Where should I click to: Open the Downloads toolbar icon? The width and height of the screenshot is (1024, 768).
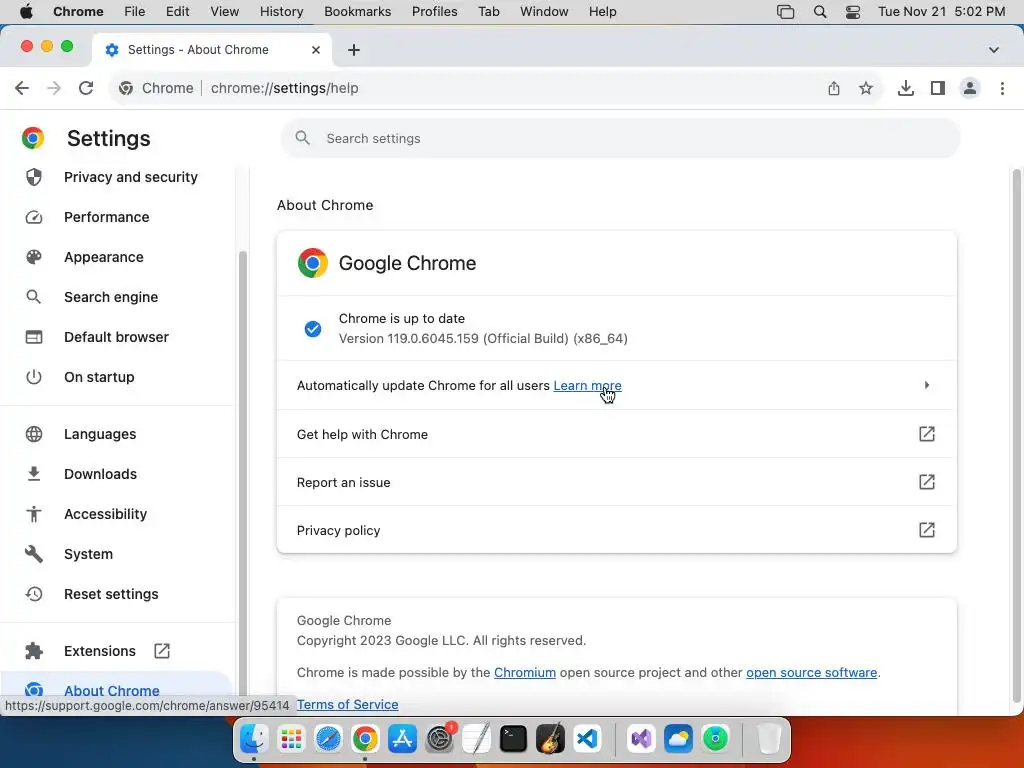pyautogui.click(x=906, y=88)
